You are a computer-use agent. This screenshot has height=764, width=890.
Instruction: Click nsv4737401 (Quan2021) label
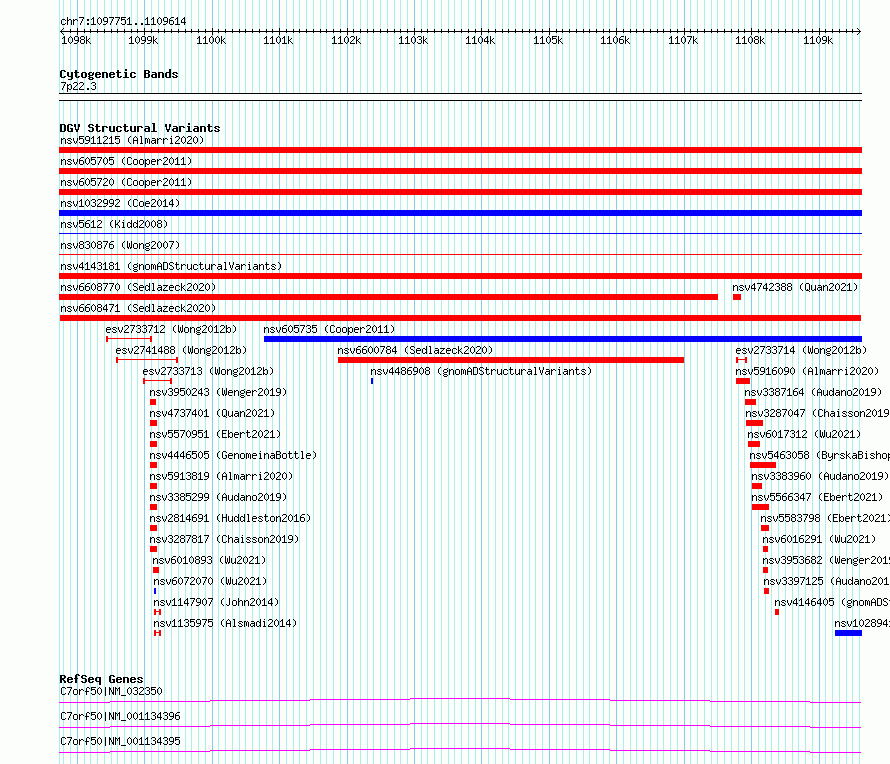[212, 413]
